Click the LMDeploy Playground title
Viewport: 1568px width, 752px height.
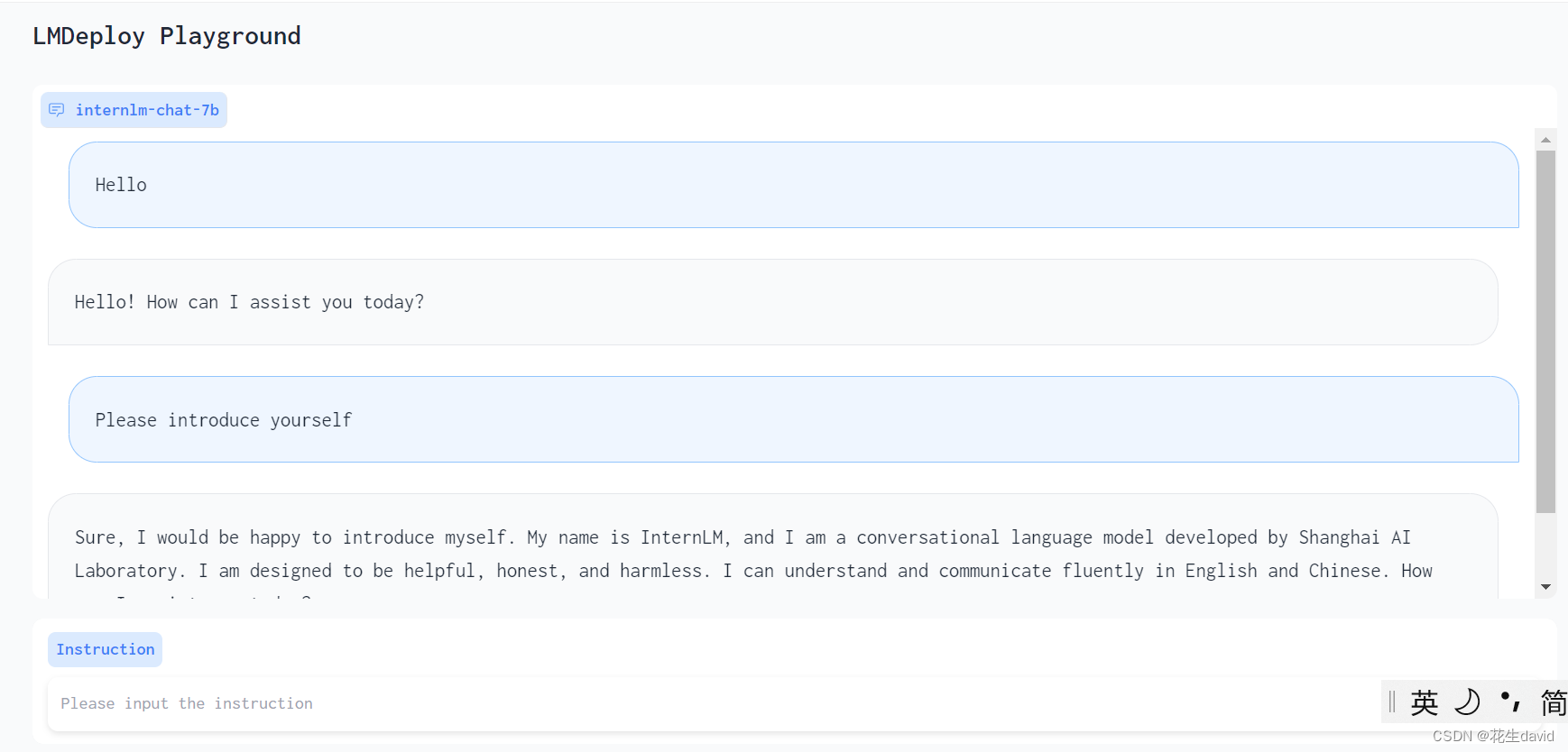(x=167, y=36)
